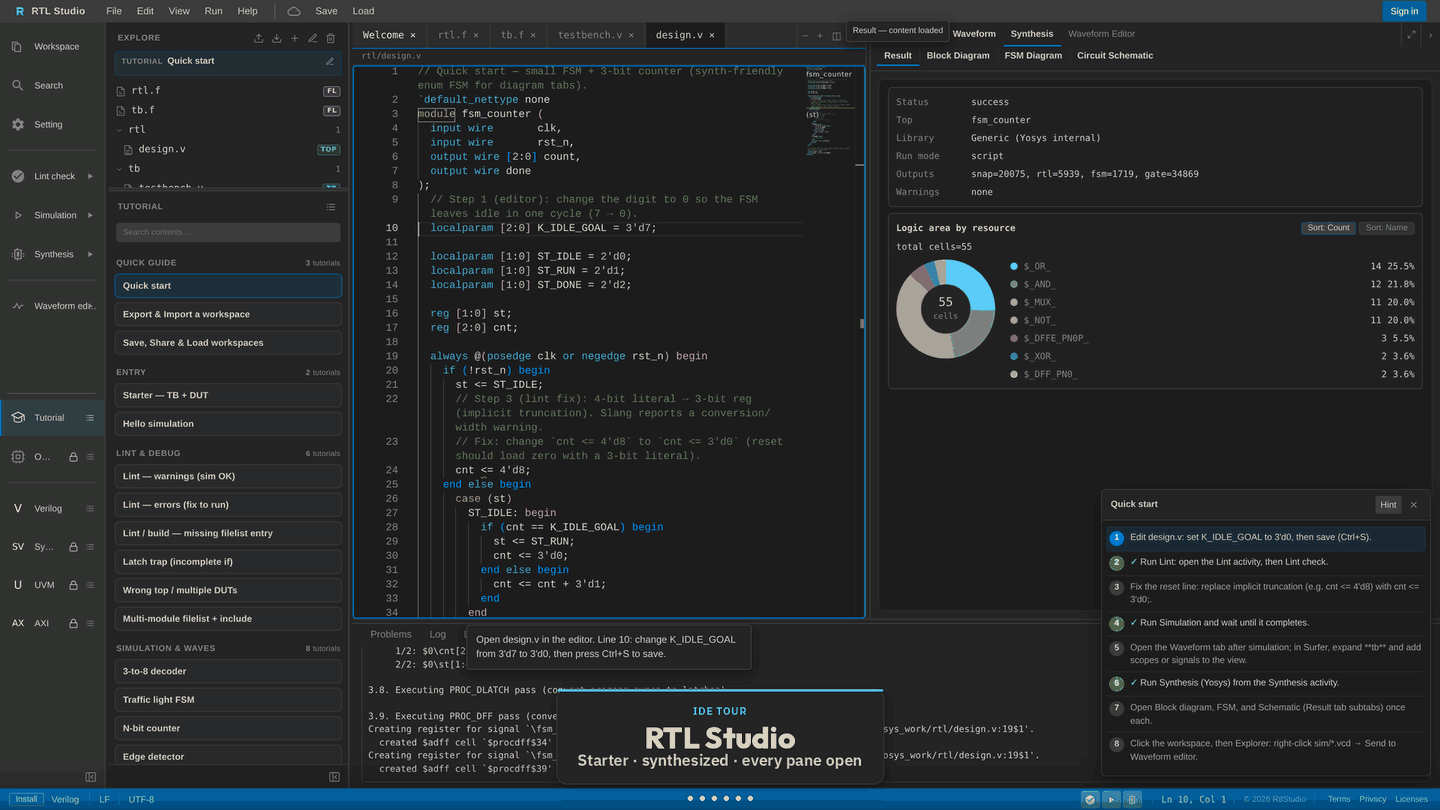Click the donut chart of logic cells

(945, 309)
